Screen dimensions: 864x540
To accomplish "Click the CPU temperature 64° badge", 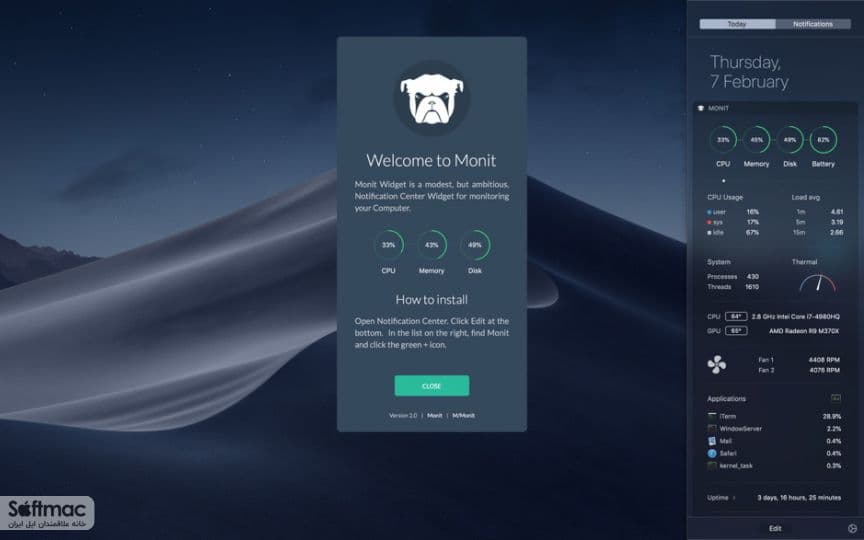I will coord(736,317).
